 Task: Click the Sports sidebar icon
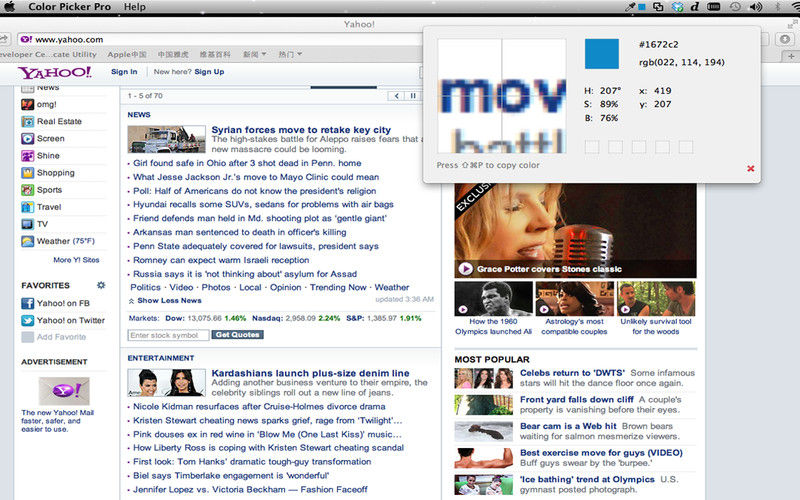pos(28,190)
